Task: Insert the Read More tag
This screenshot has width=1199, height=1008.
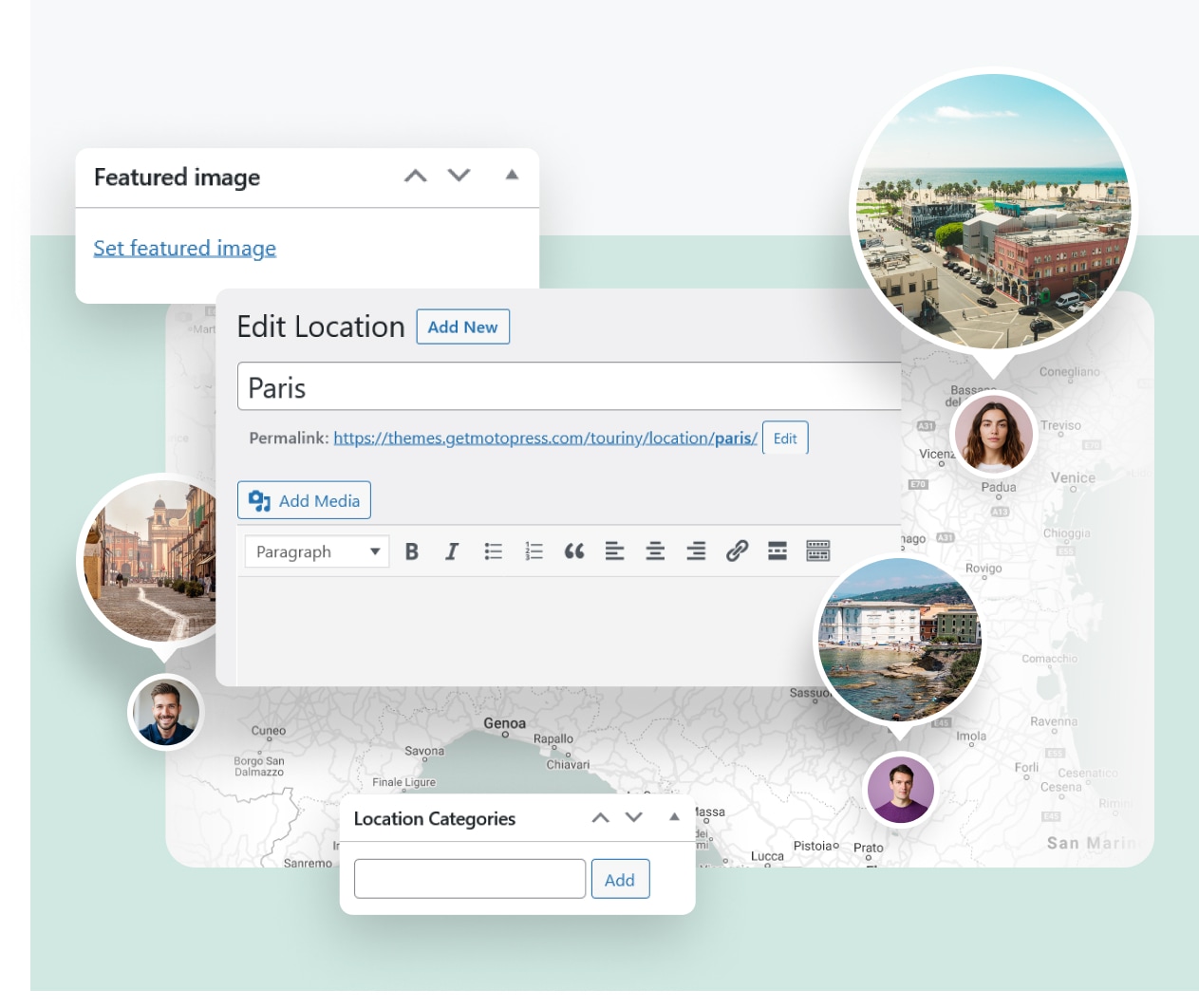Action: 777,551
